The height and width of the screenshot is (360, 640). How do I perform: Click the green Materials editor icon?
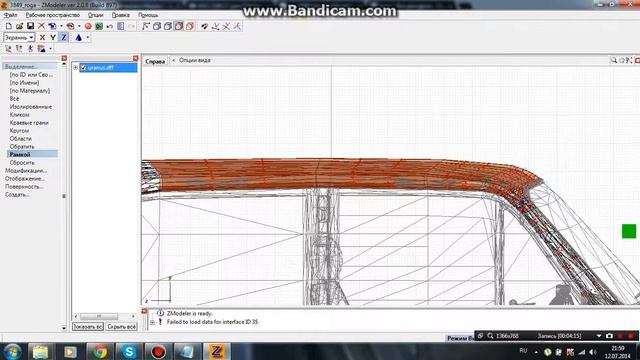[99, 26]
